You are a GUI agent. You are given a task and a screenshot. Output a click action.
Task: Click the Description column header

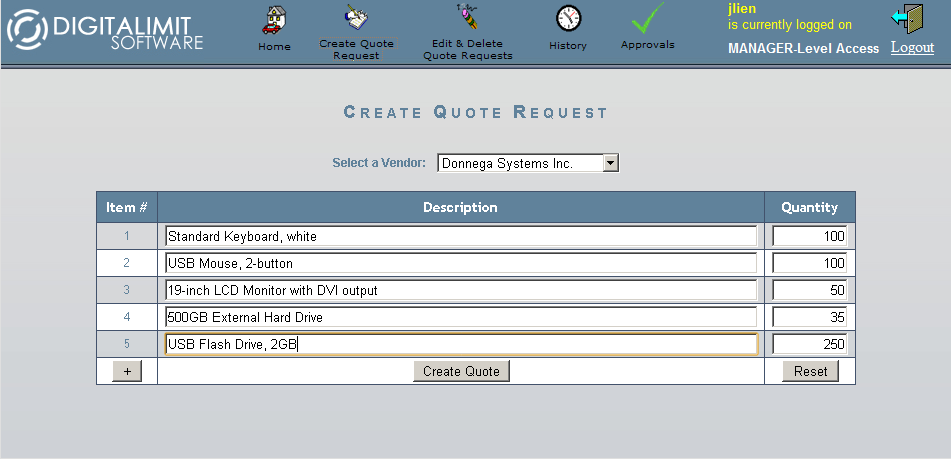[460, 207]
